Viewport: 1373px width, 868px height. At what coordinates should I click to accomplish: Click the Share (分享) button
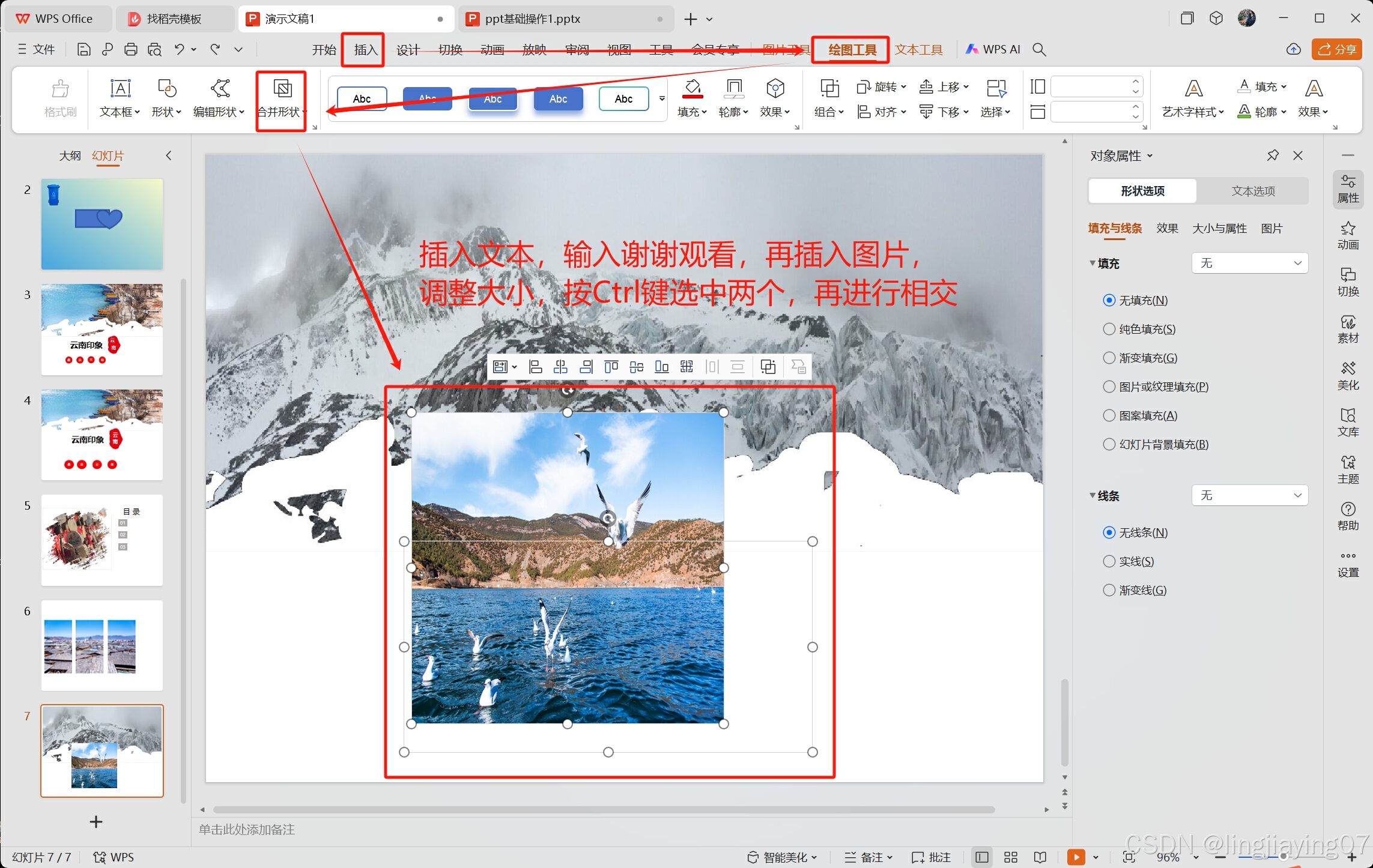click(x=1336, y=50)
